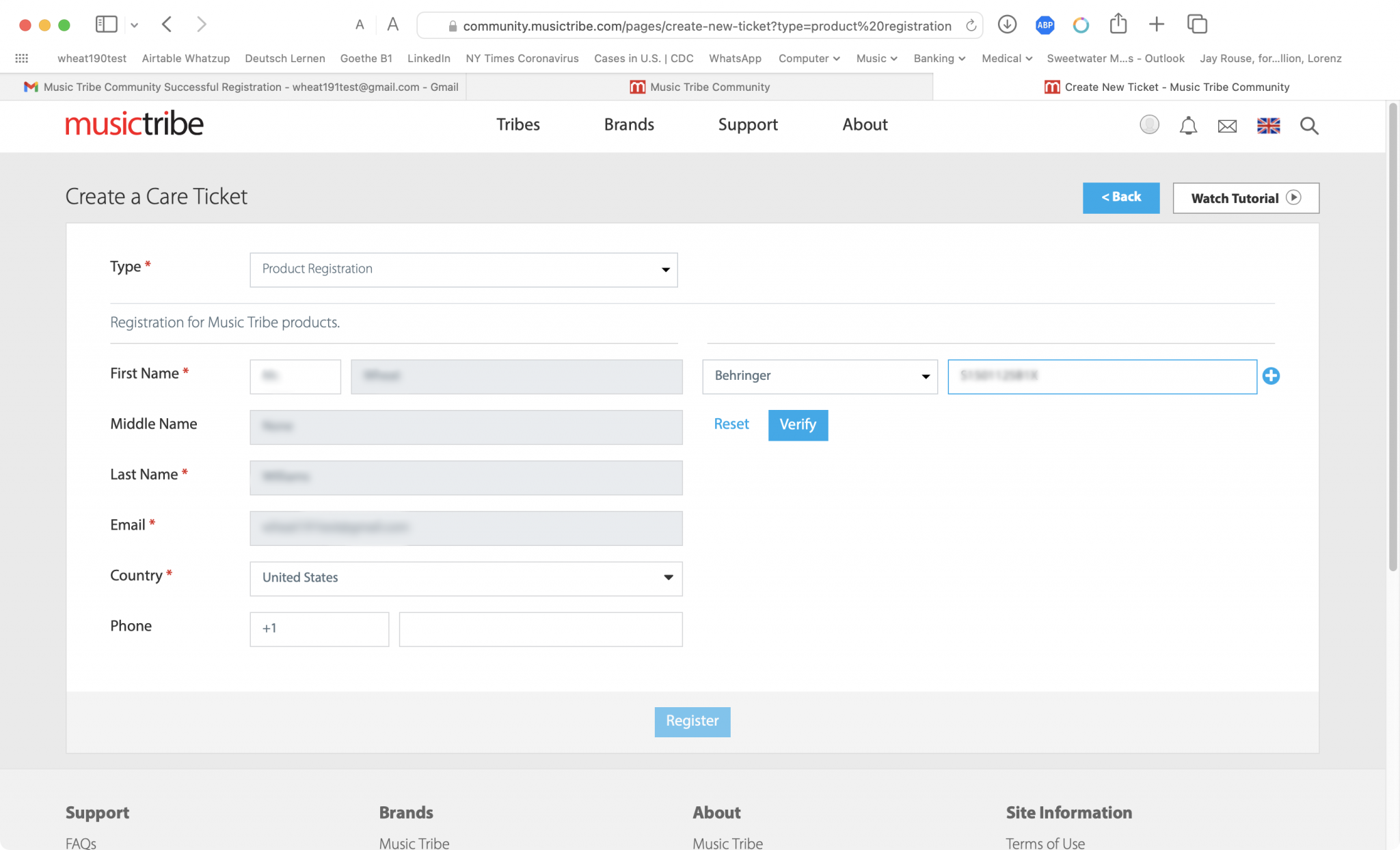
Task: Click the Safari downloads icon
Action: click(1007, 25)
